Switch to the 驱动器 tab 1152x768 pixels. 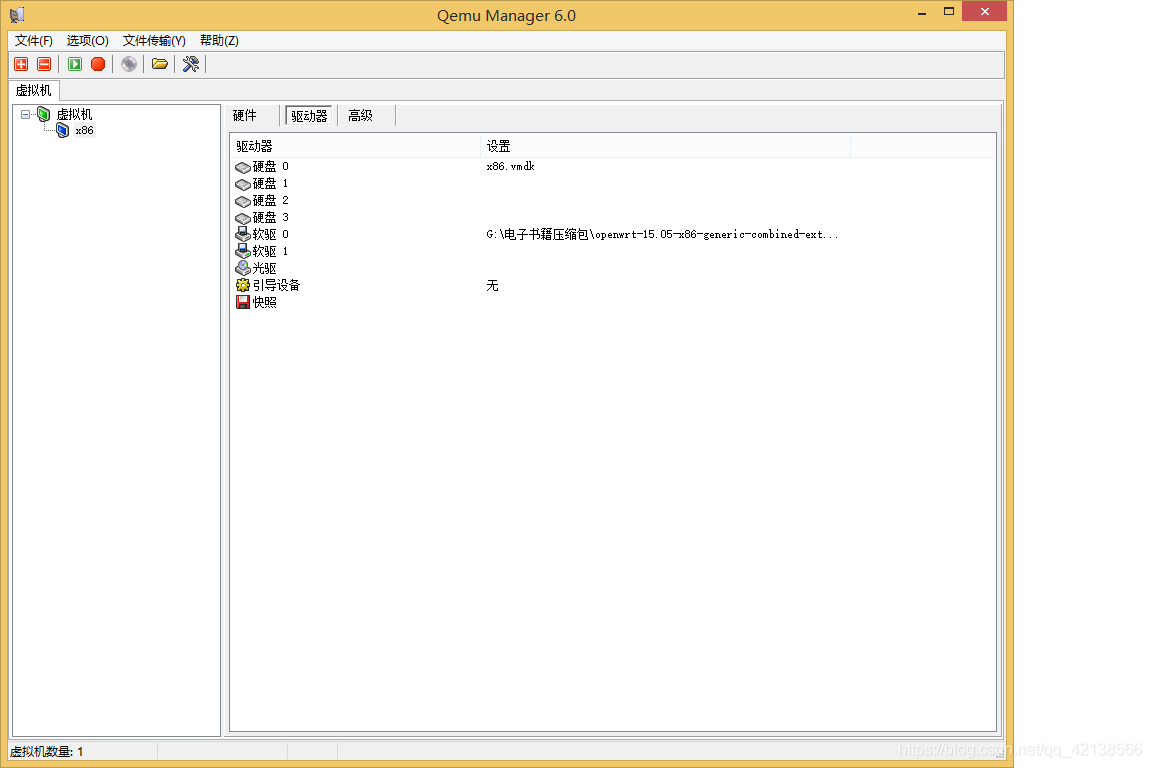(x=309, y=116)
